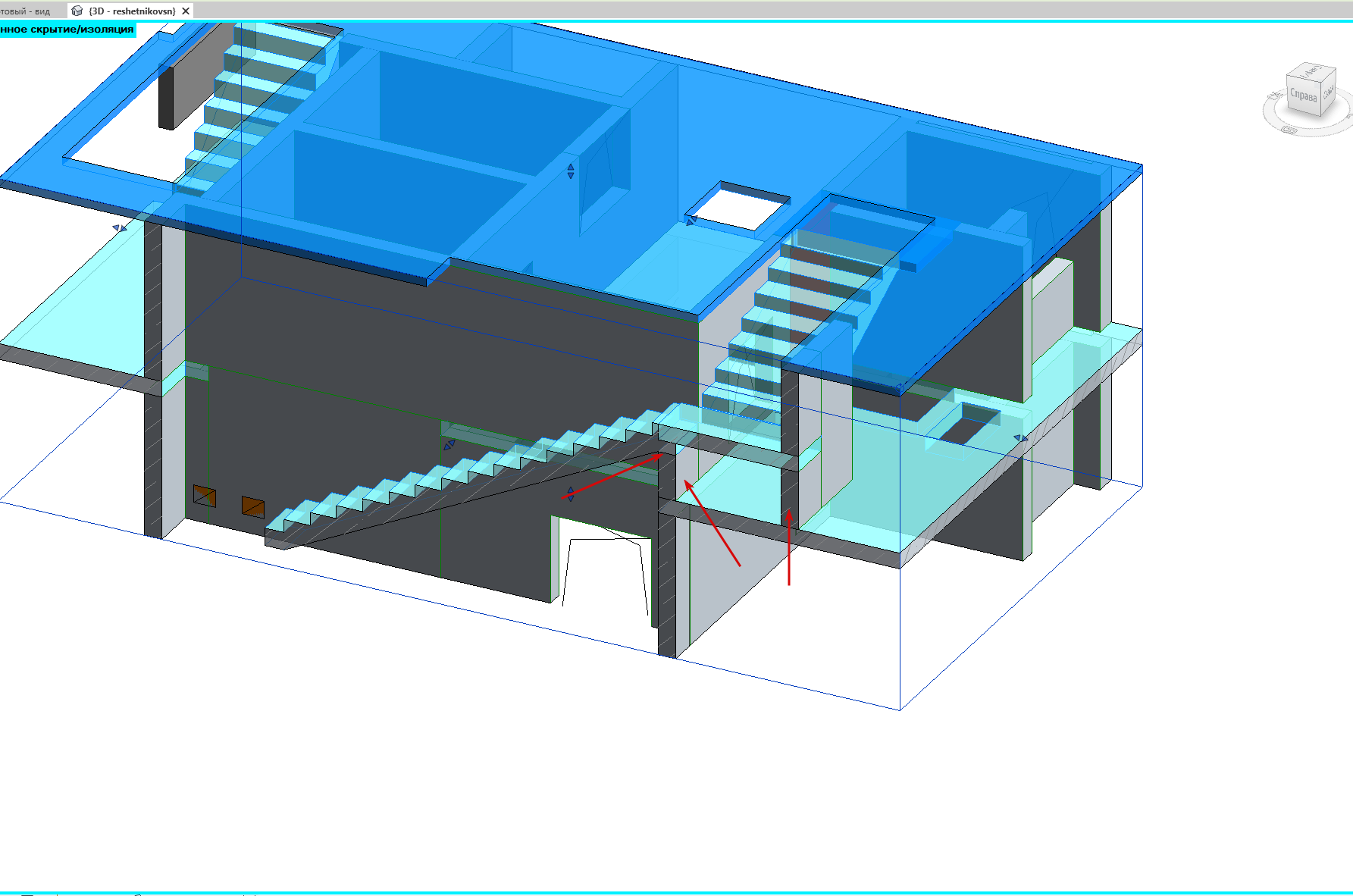Click the section box grip beside the left wall
1353x896 pixels.
point(120,228)
